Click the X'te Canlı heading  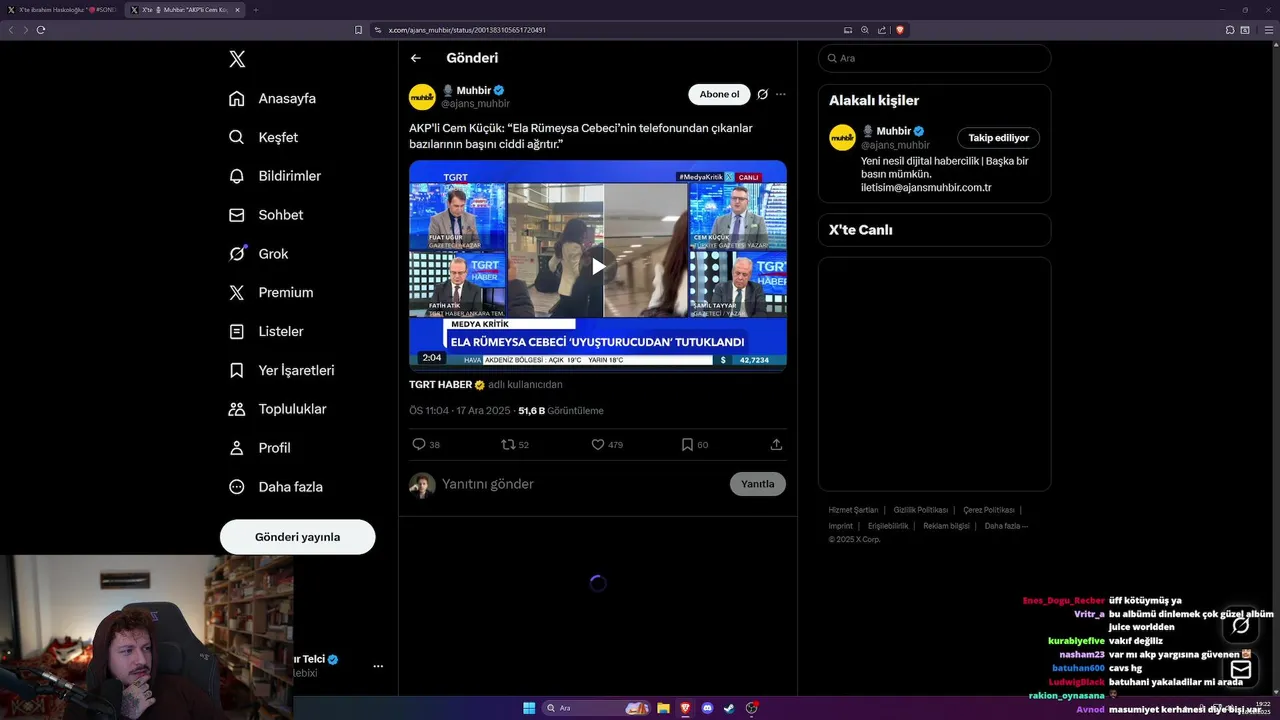[861, 230]
